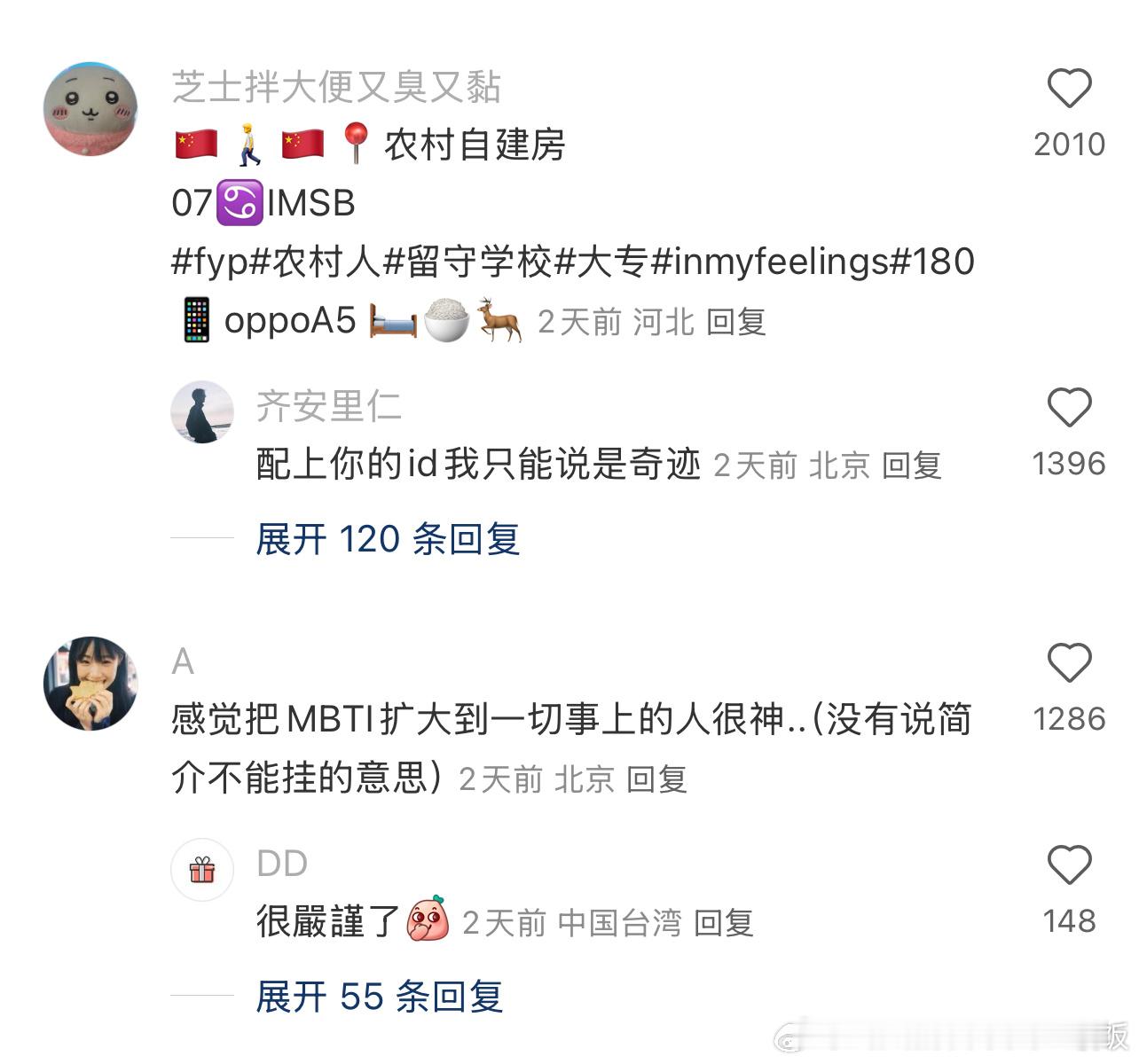Open DD's gift box avatar

202,870
